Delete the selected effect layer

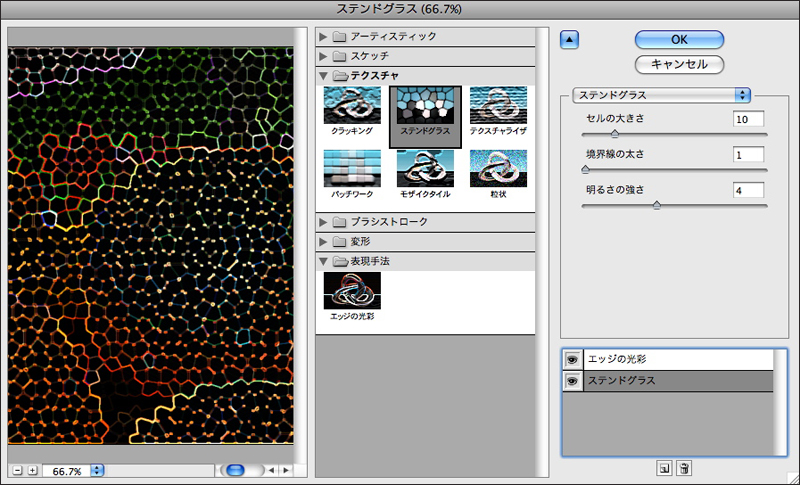684,468
